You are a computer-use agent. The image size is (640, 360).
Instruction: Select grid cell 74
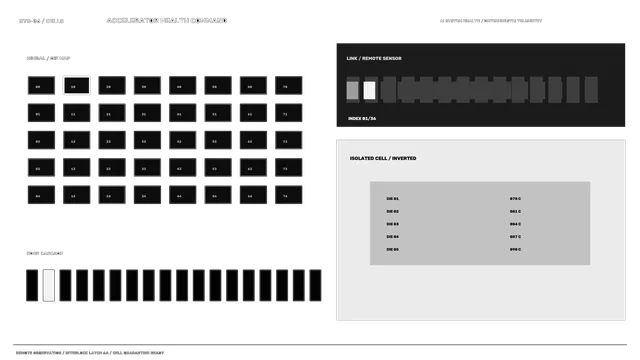pos(289,195)
